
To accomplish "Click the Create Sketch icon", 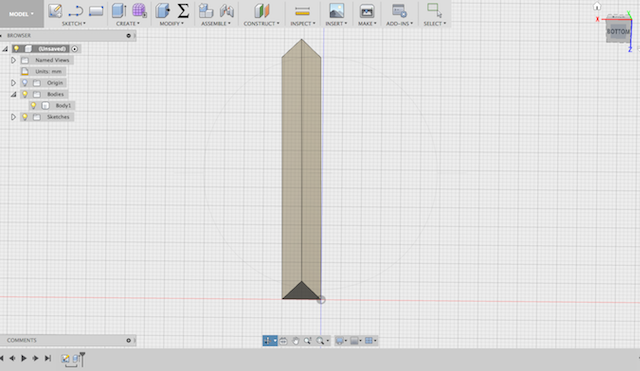I will [55, 11].
